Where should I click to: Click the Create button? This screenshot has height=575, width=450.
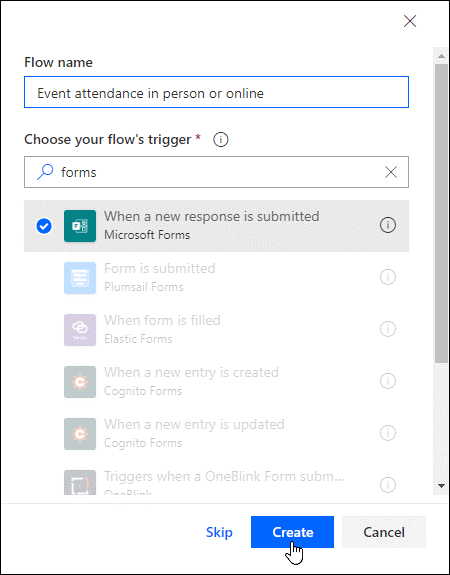coord(292,532)
